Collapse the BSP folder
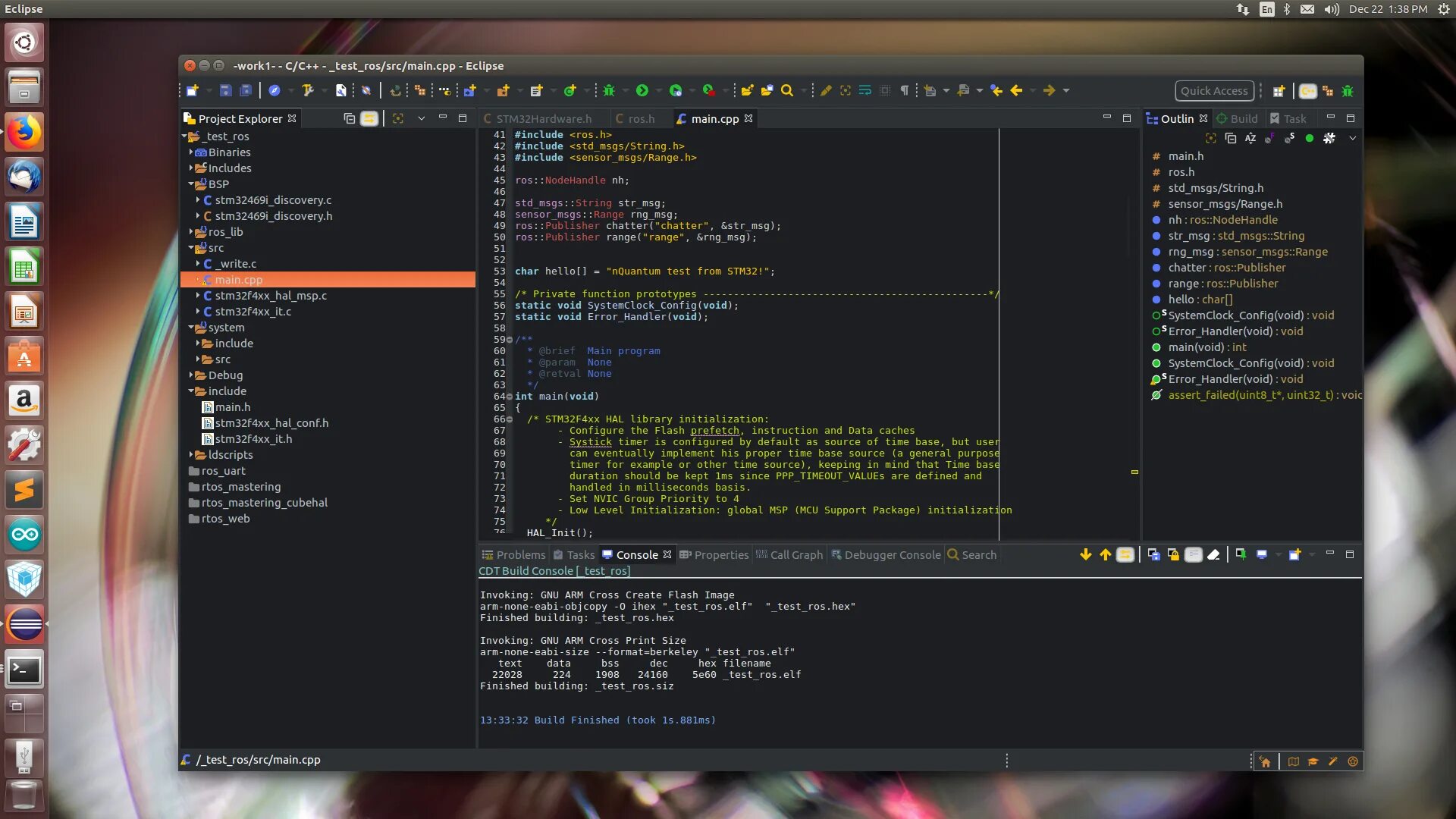This screenshot has width=1456, height=819. click(x=191, y=184)
